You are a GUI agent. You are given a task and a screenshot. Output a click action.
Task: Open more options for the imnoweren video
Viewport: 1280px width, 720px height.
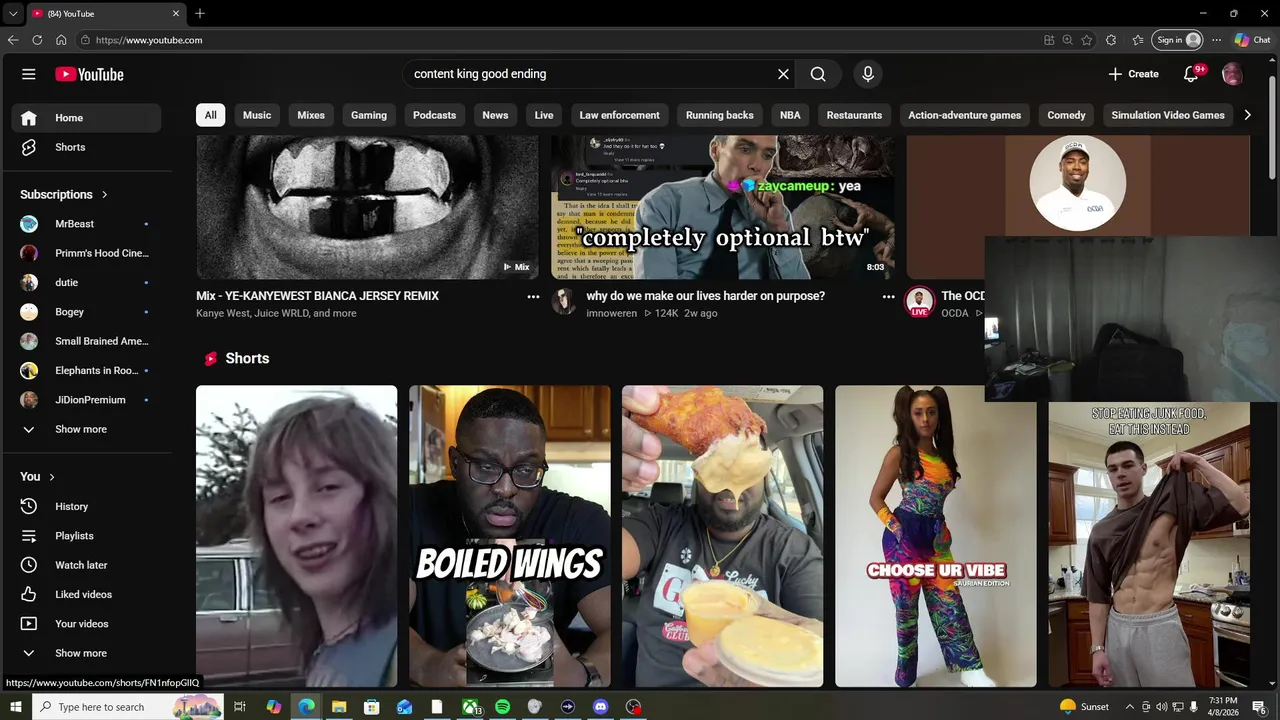(x=888, y=297)
